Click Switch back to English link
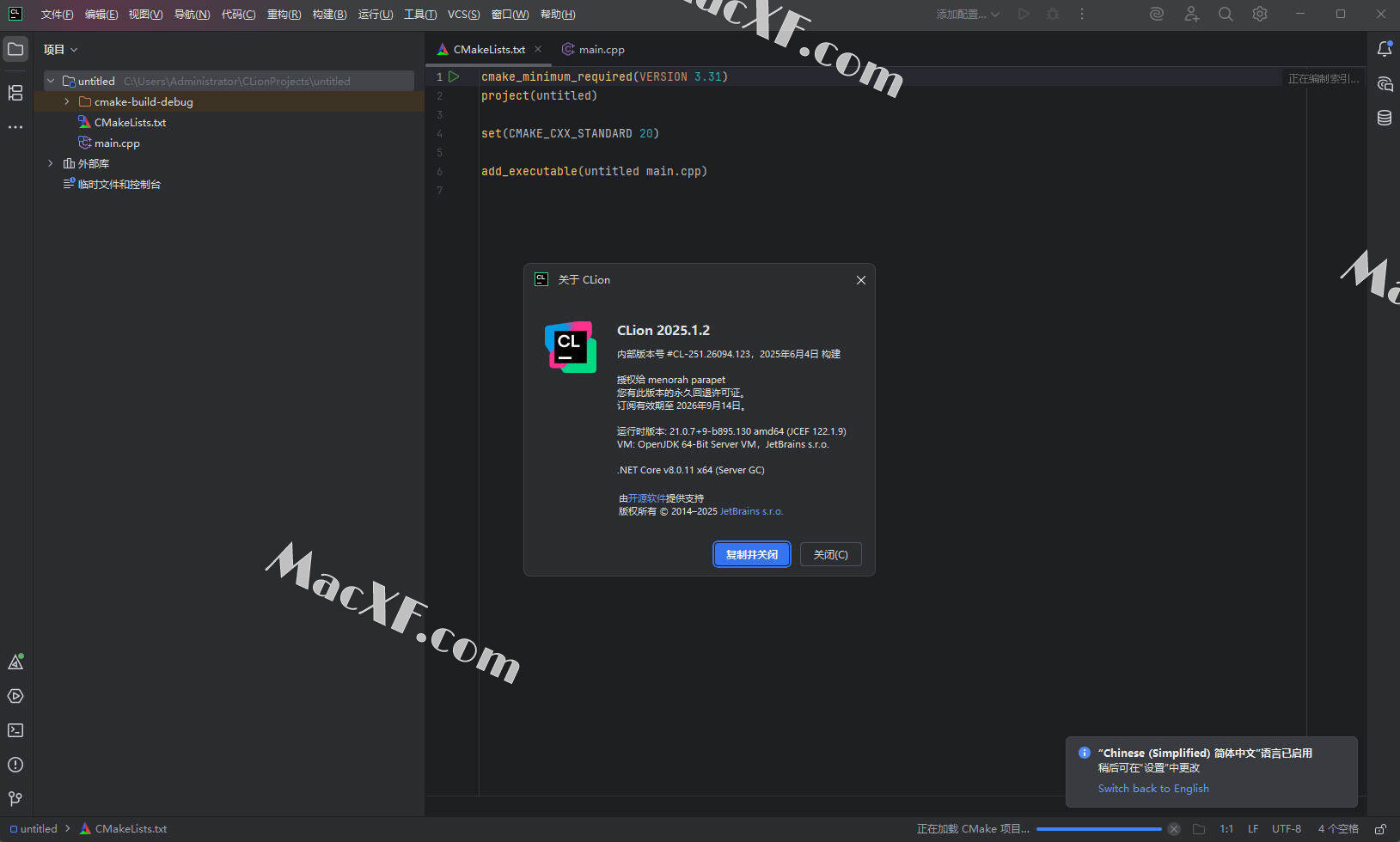Image resolution: width=1400 pixels, height=842 pixels. (x=1153, y=788)
